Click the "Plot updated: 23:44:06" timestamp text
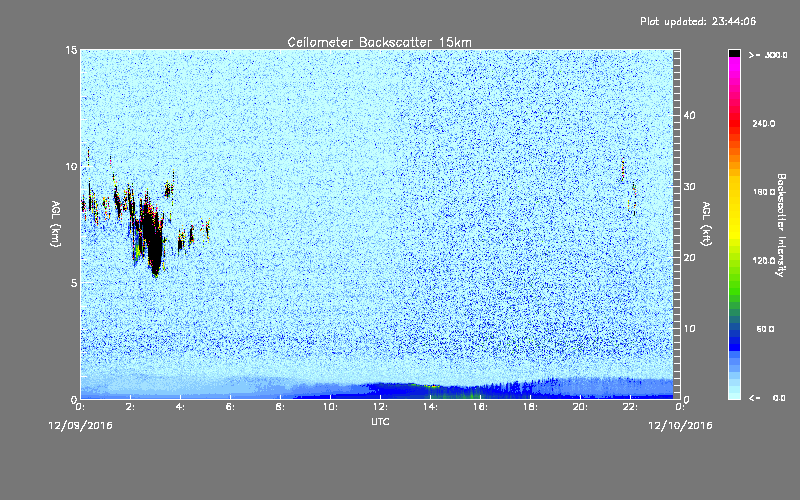This screenshot has height=500, width=800. click(x=698, y=21)
